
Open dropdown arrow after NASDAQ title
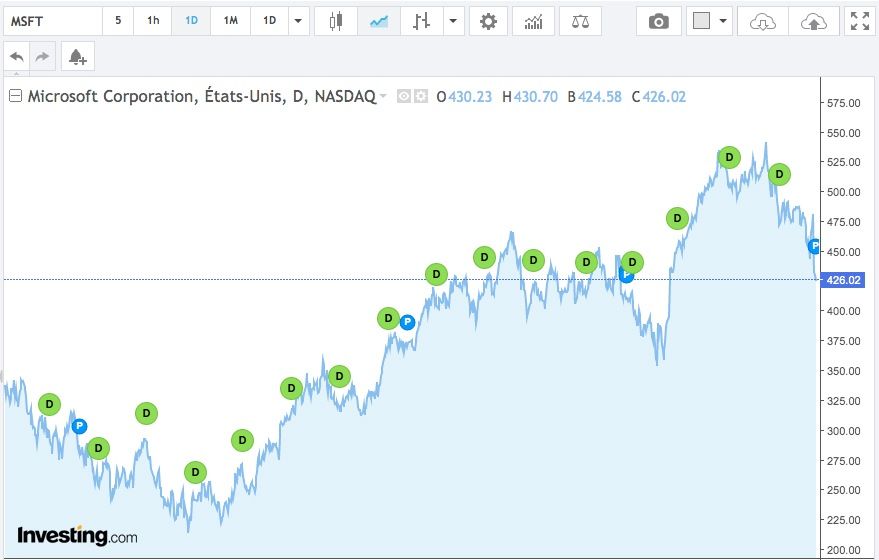tap(383, 96)
